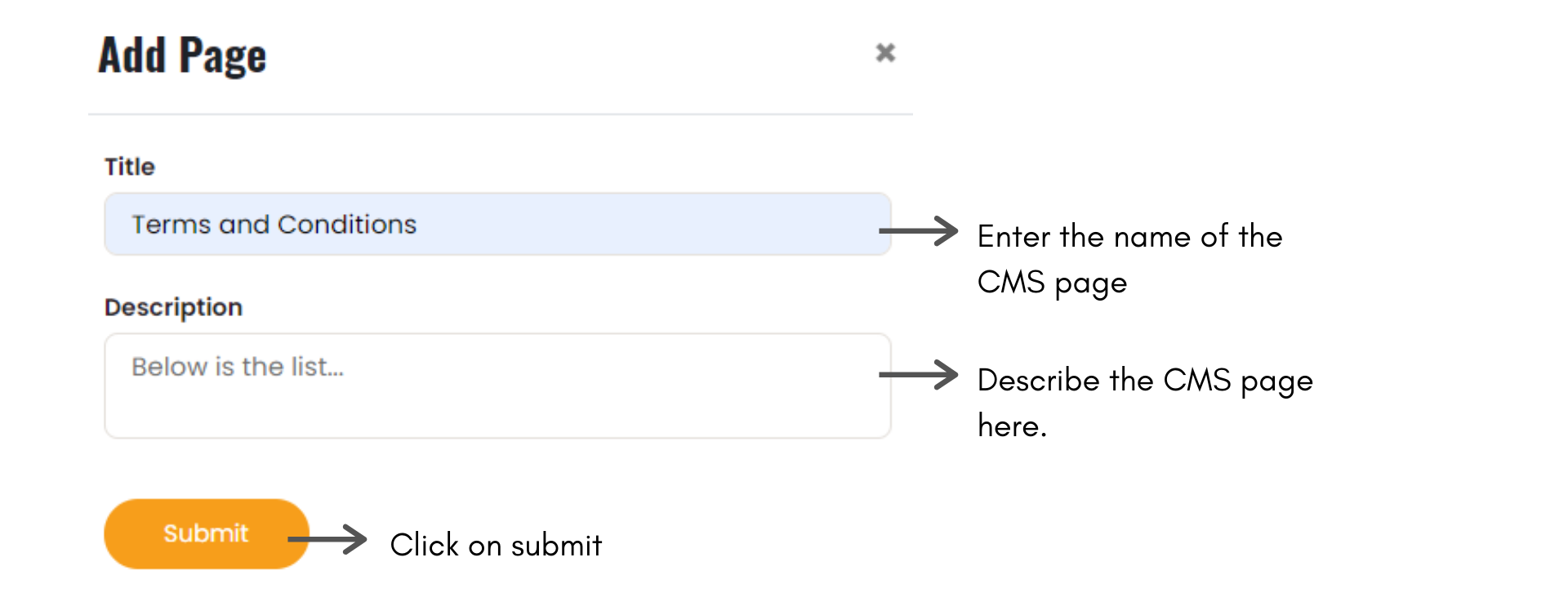The image size is (1568, 611).
Task: Select the "Add Page" heading
Action: pos(182,56)
